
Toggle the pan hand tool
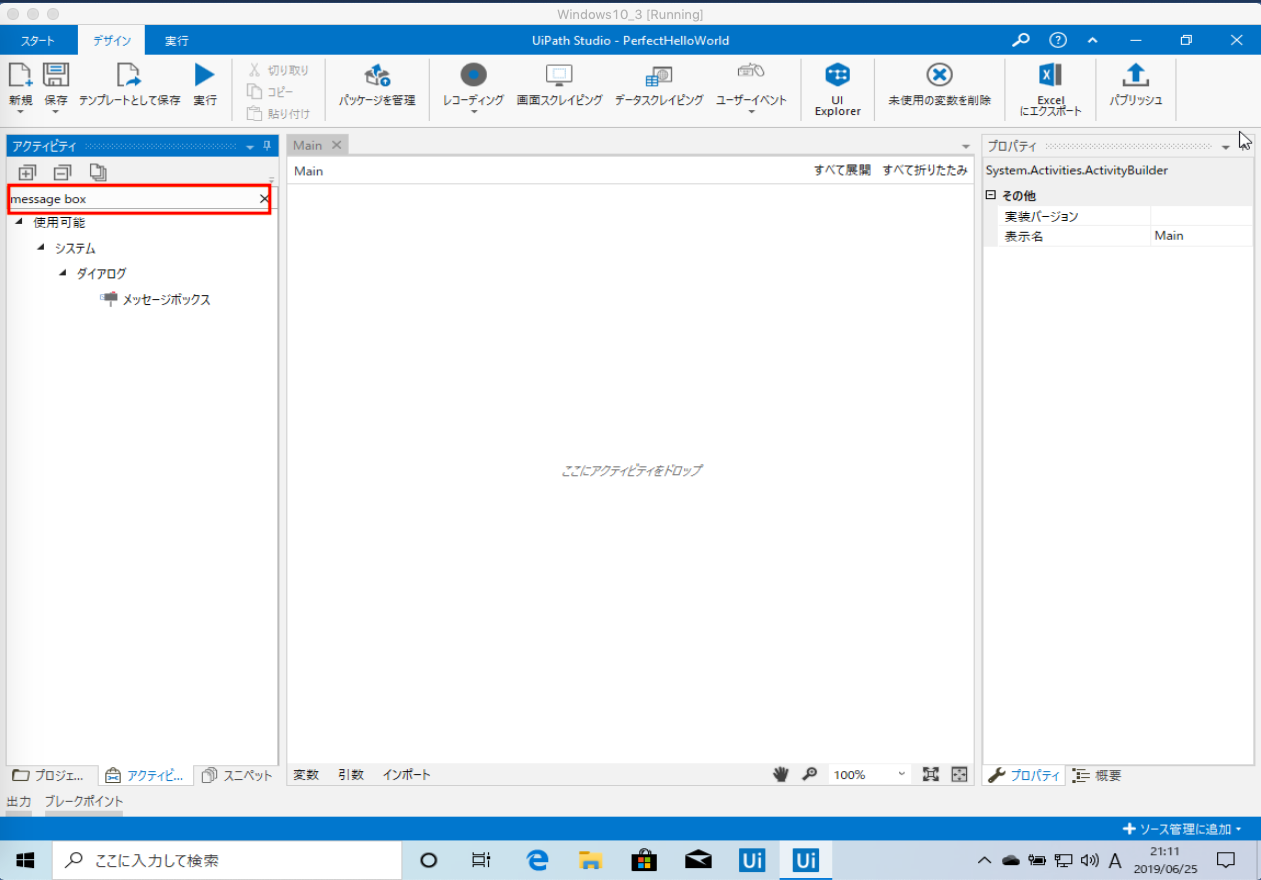click(781, 774)
